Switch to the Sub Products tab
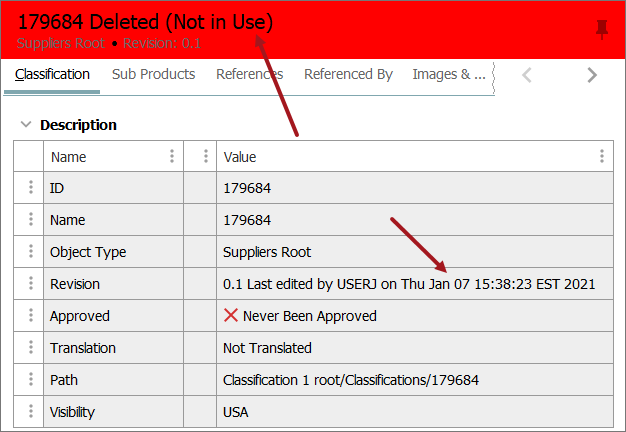626x432 pixels. point(153,74)
